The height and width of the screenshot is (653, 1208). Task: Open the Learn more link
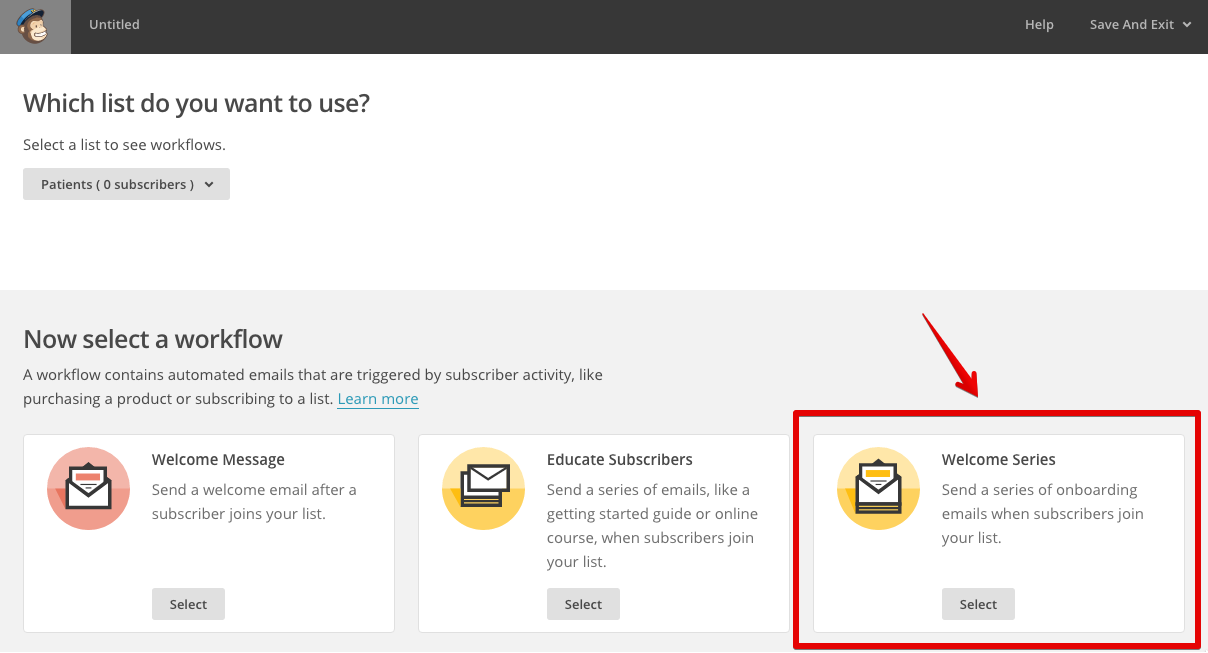pyautogui.click(x=378, y=398)
